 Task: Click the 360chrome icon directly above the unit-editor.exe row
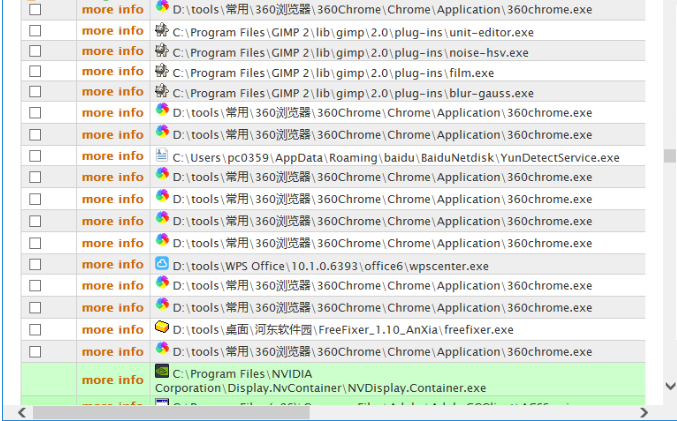(x=162, y=6)
